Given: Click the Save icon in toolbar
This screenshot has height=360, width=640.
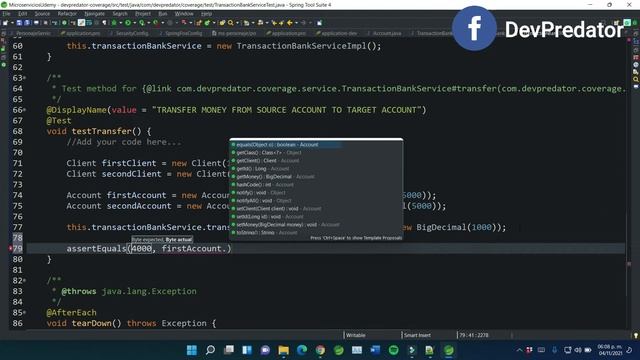Looking at the screenshot, I should click(x=19, y=23).
